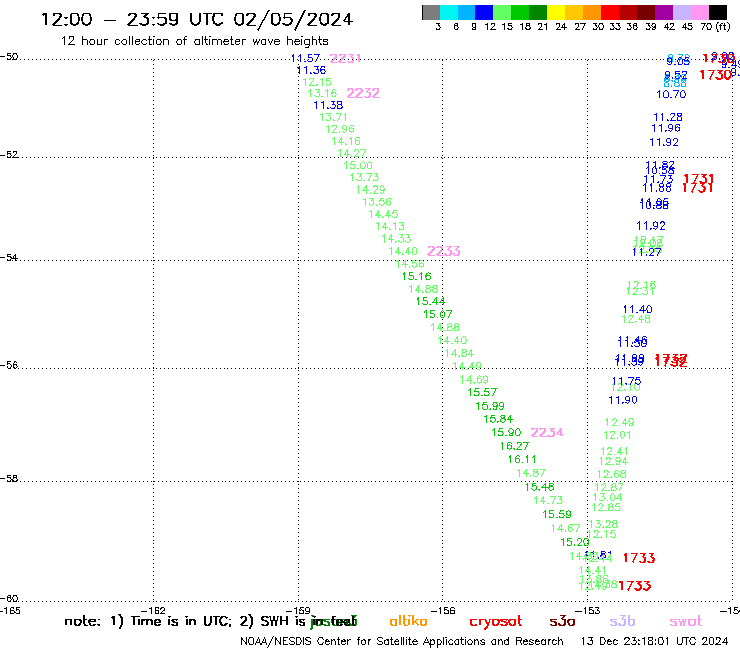
Task: Click the dark red 's3a' satellite label
Action: (562, 622)
